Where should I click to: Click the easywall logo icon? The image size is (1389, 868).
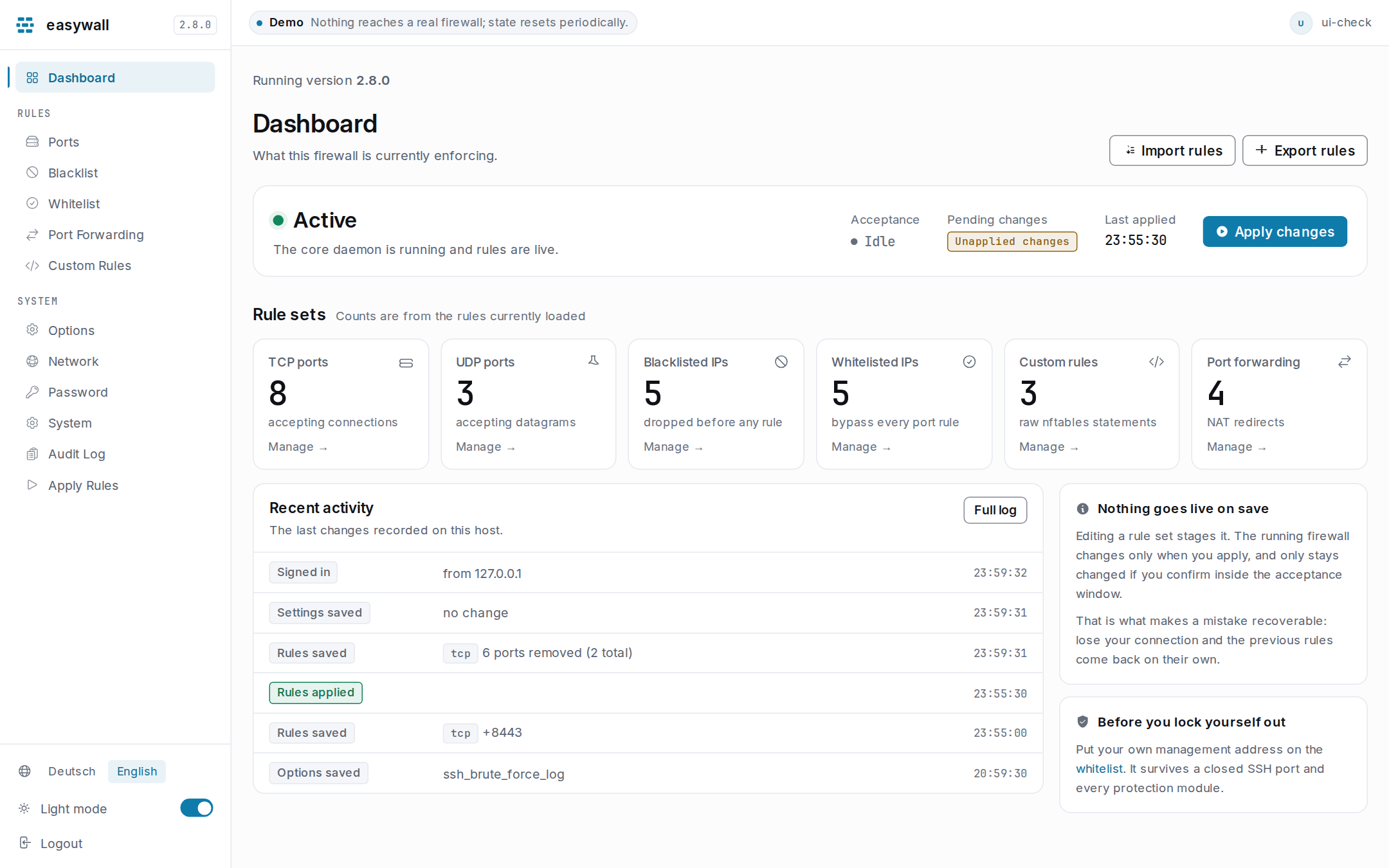click(25, 25)
